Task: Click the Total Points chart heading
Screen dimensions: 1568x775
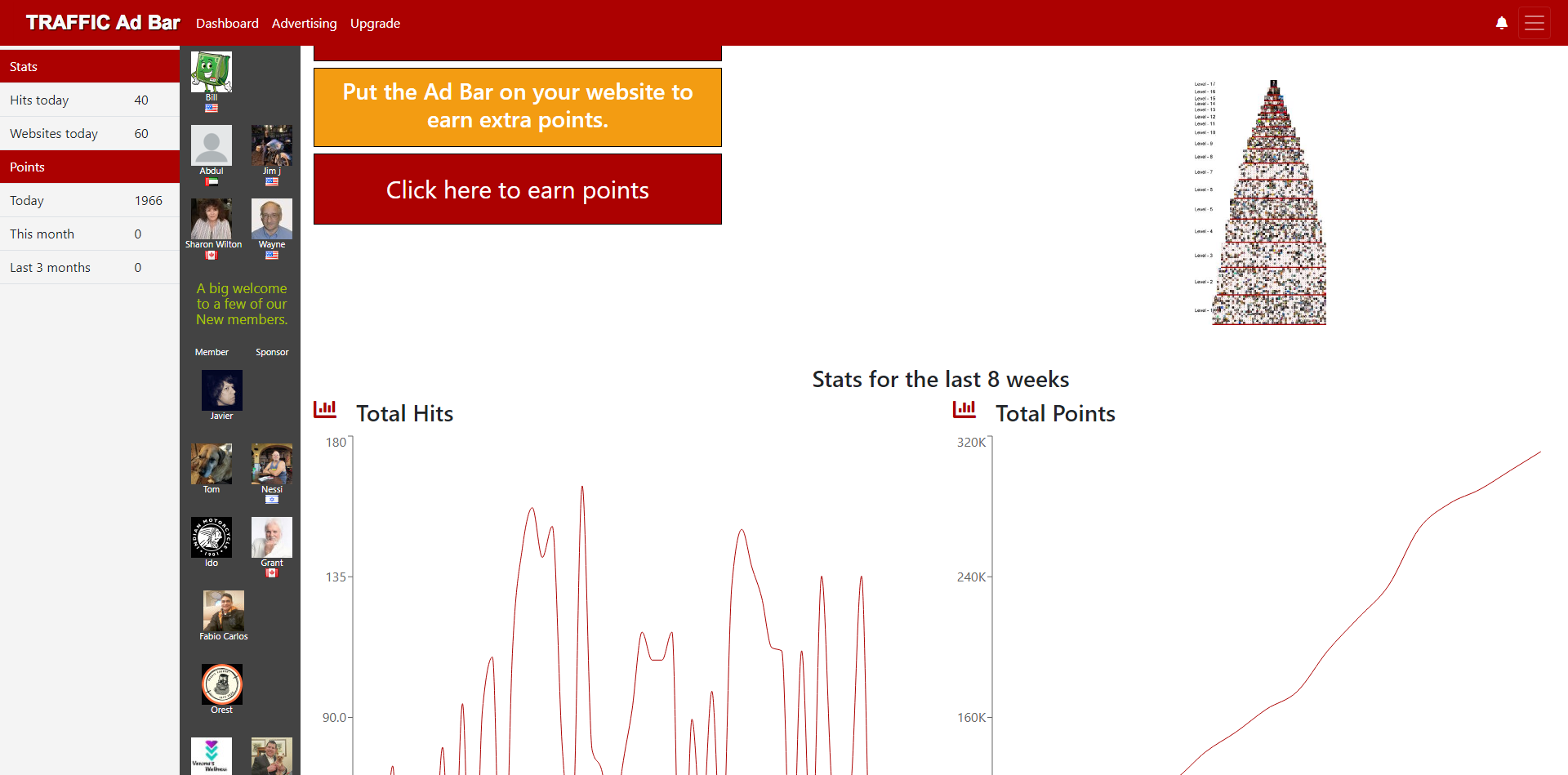Action: [x=1055, y=413]
